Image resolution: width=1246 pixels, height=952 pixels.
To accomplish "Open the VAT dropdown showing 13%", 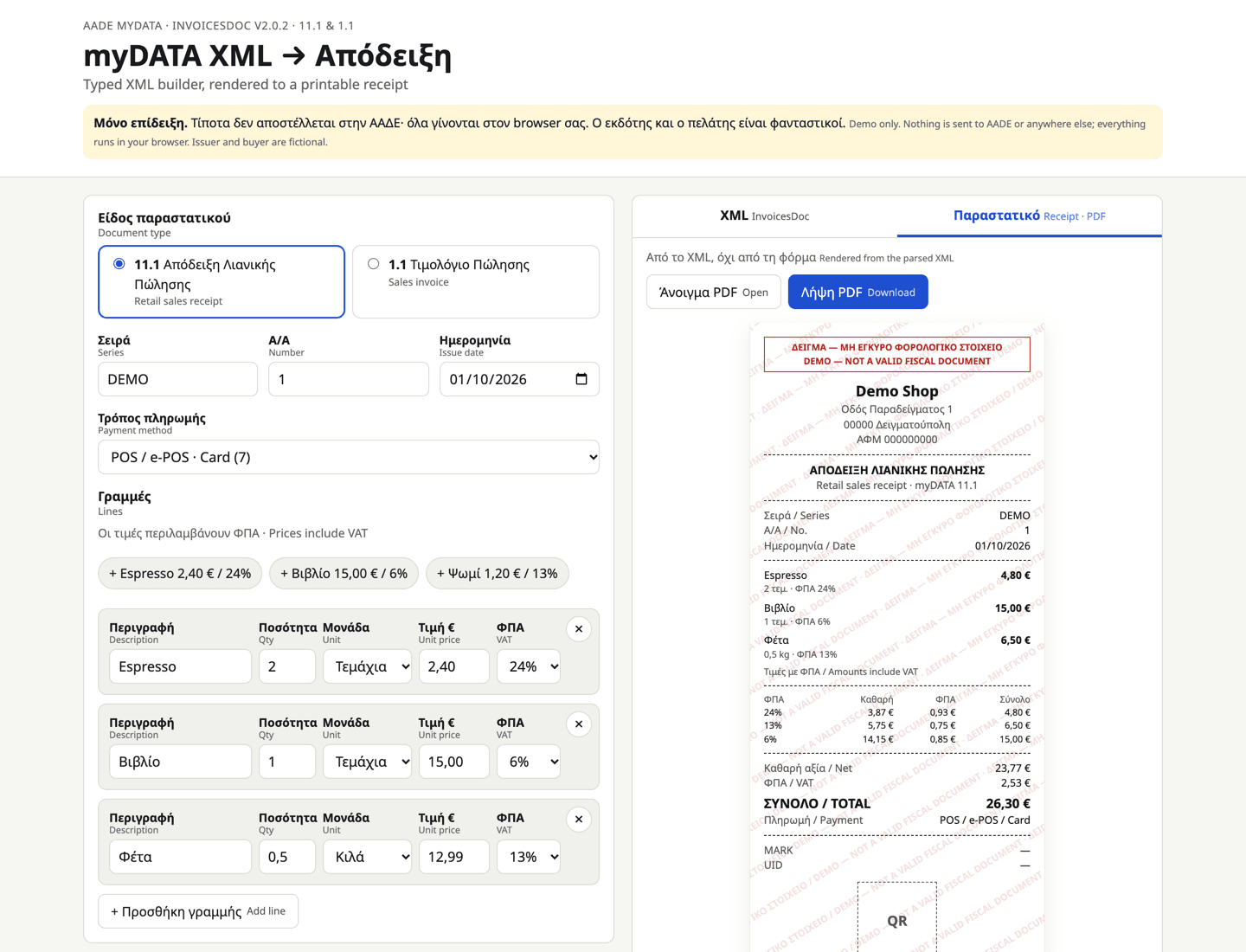I will (x=529, y=857).
